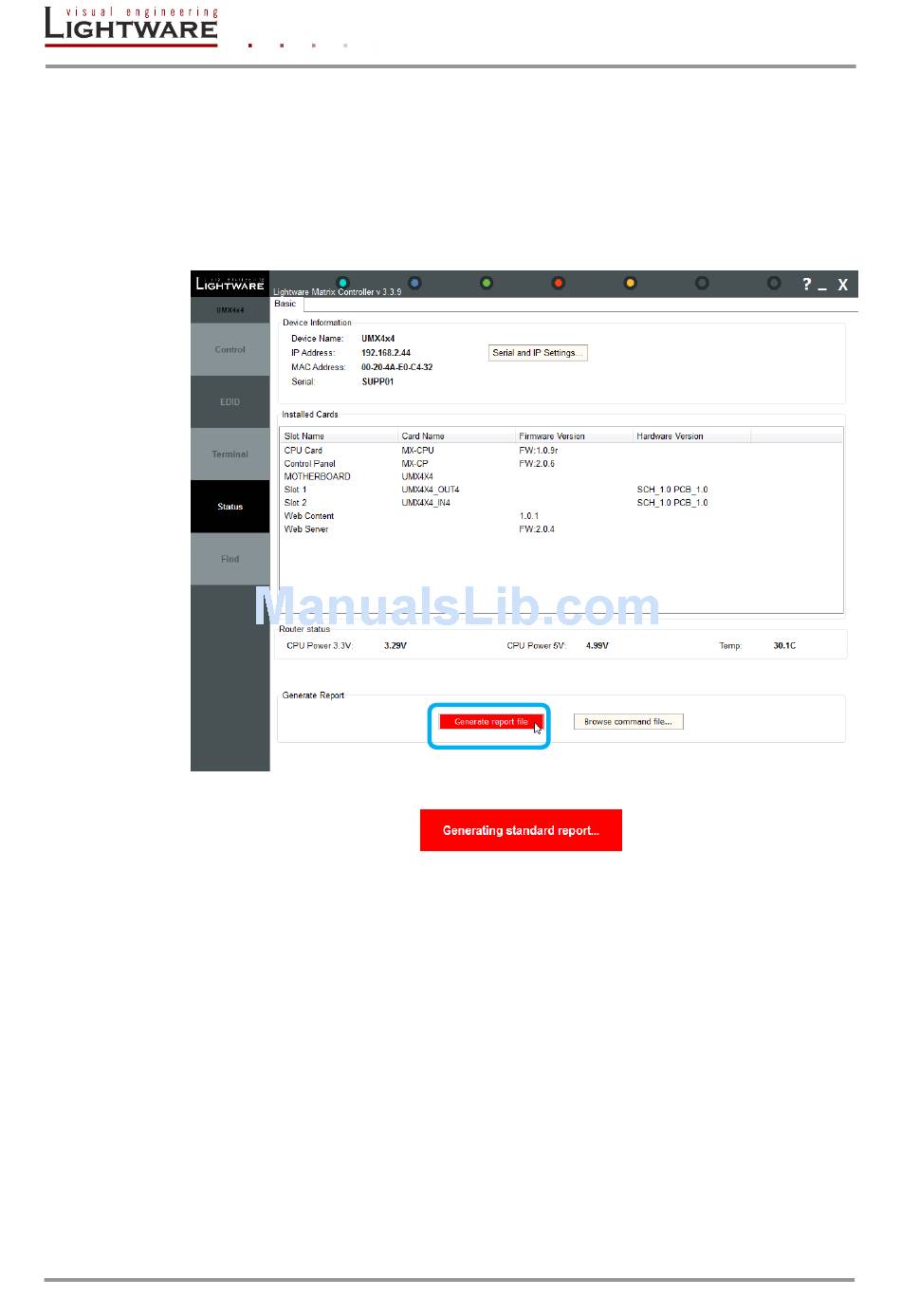Image resolution: width=901 pixels, height=1316 pixels.
Task: Click the Hardware Version column header
Action: pos(692,436)
